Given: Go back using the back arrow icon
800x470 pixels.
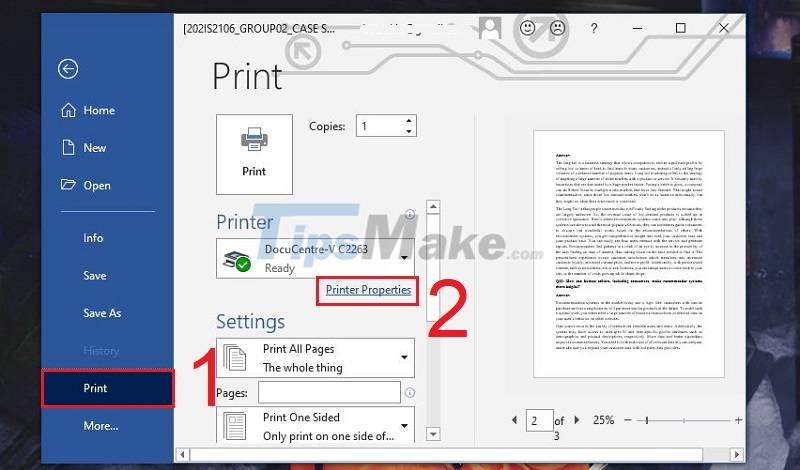Looking at the screenshot, I should point(68,69).
